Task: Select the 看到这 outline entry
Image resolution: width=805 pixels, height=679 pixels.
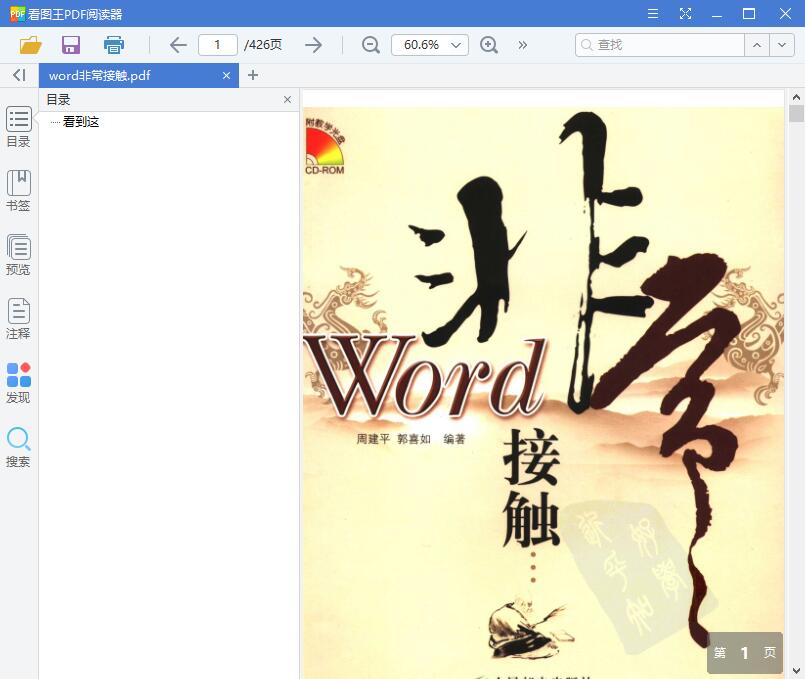Action: pos(81,122)
